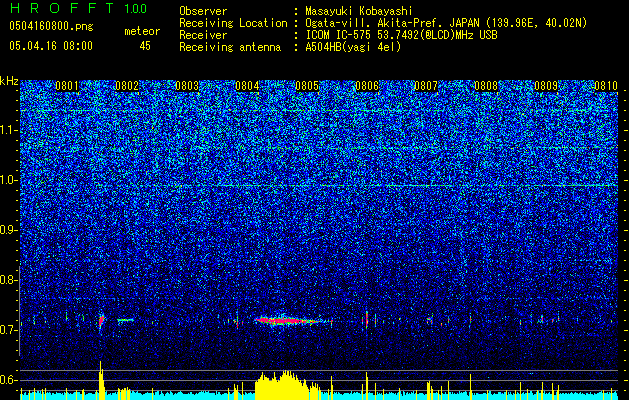This screenshot has height=400, width=629.
Task: Click the 0807 time marker
Action: click(x=426, y=86)
